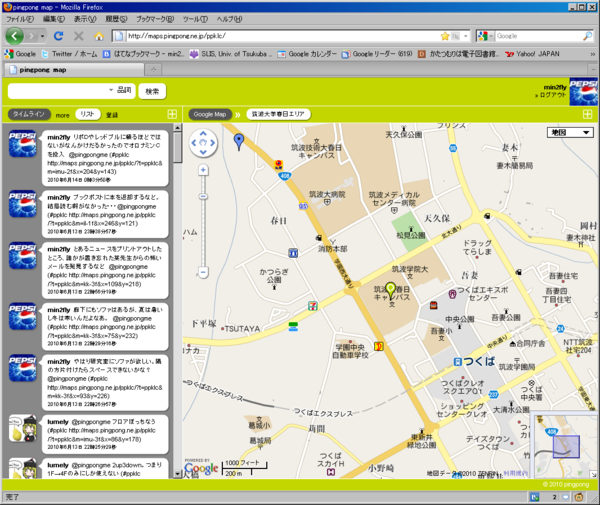The width and height of the screenshot is (600, 505).
Task: Go to the home page icon
Action: point(99,36)
